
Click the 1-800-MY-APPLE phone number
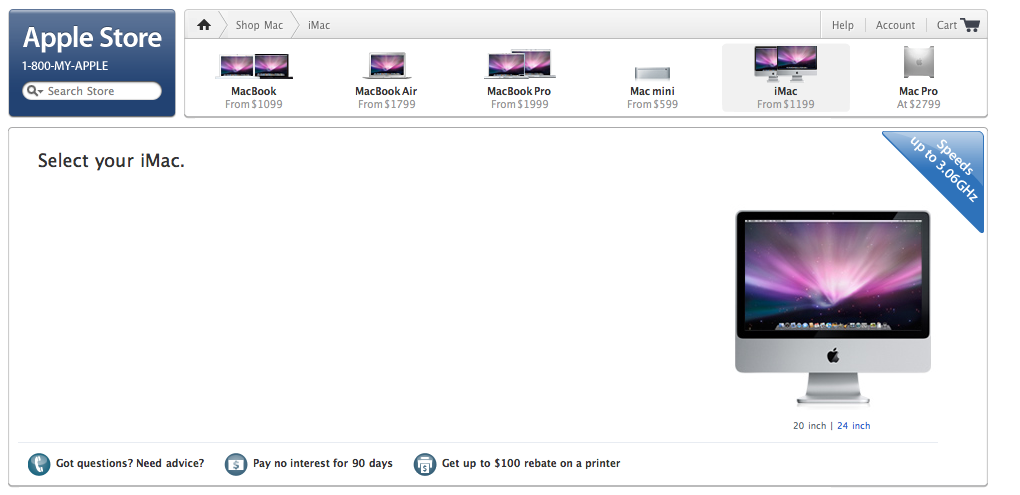(x=65, y=66)
